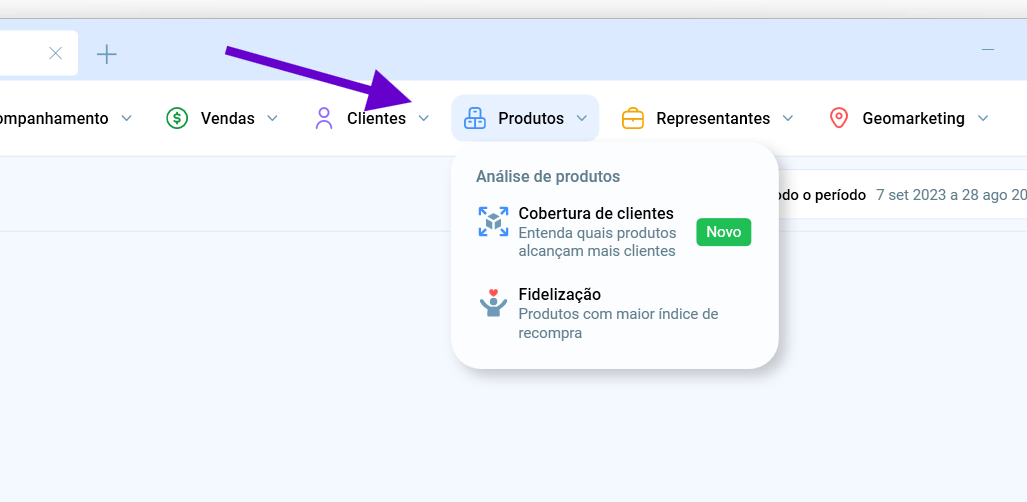
Task: Click the period date range filter
Action: [x=903, y=195]
